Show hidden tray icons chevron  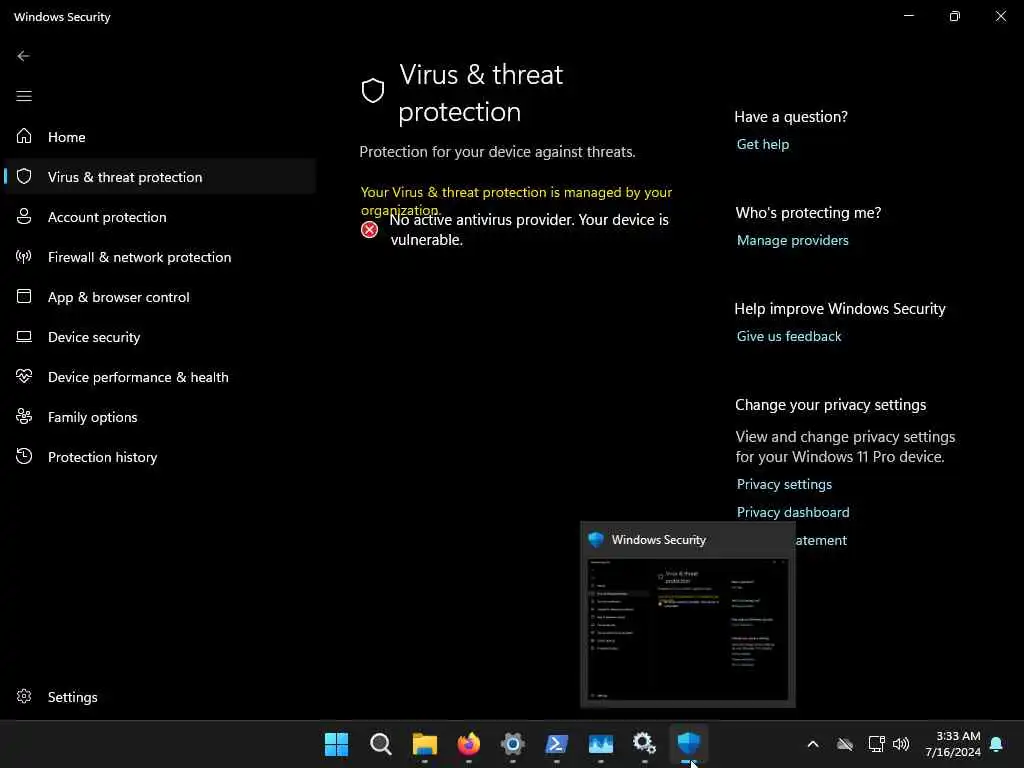click(x=813, y=744)
